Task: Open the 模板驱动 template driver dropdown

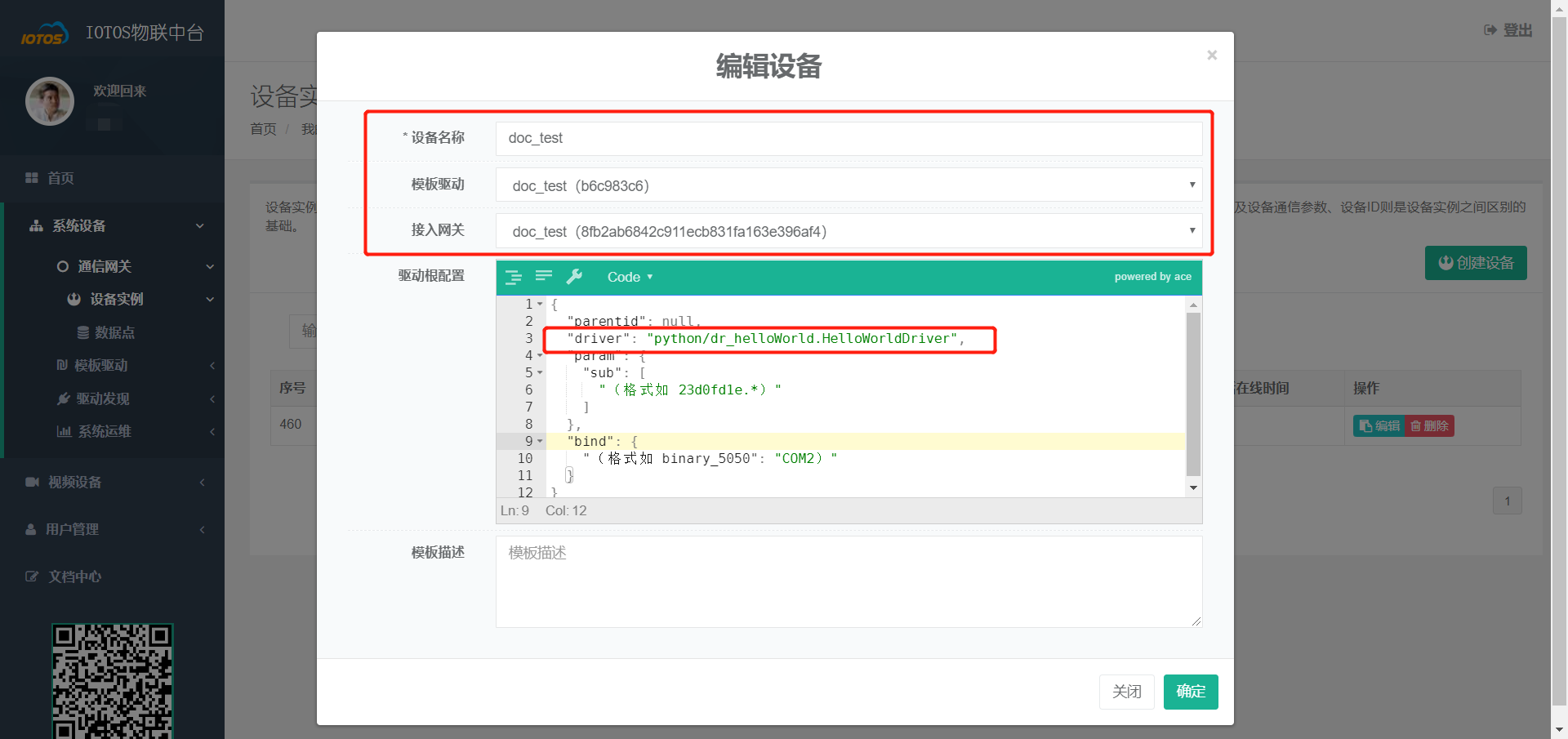Action: [x=849, y=185]
